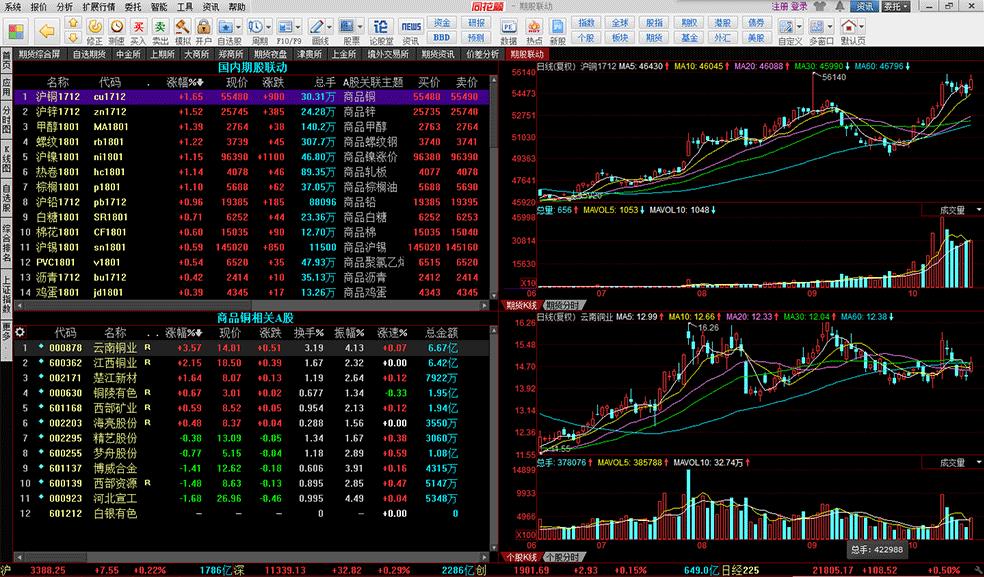Viewport: 984px width, 577px height.
Task: Click the 买入 buy icon
Action: (139, 31)
